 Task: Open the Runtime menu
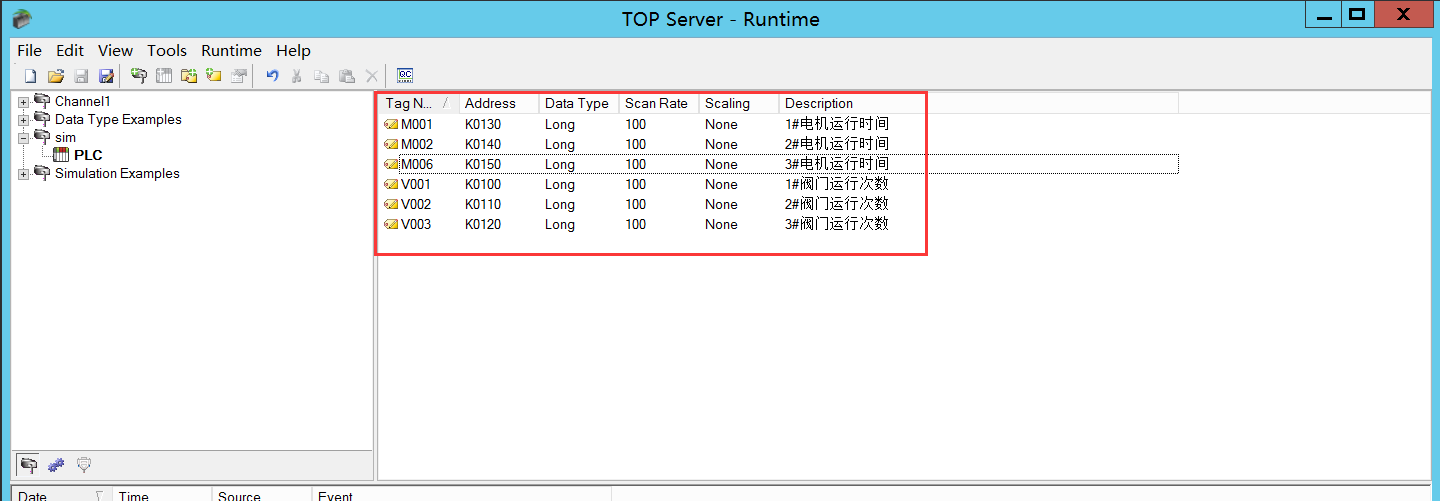231,51
